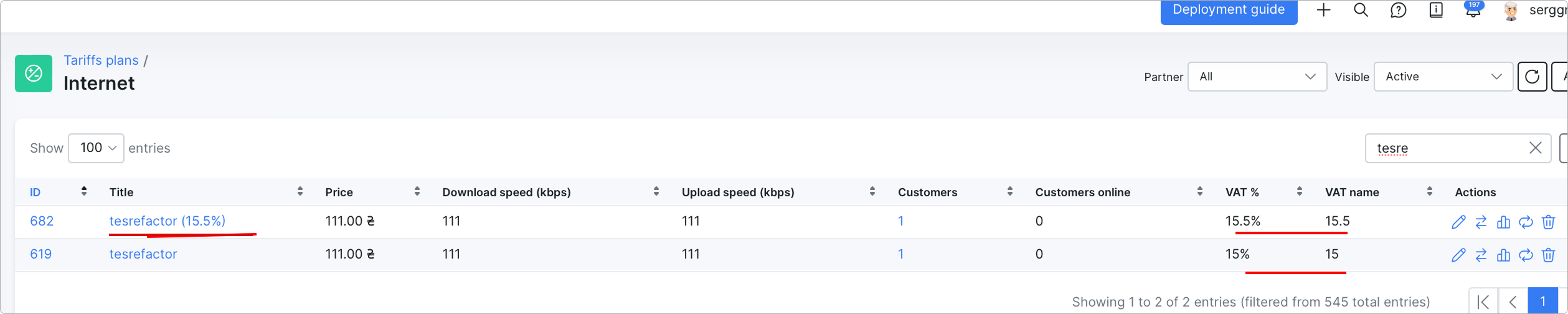Open the Deployment guide button
Screen dimensions: 1568x314
(x=1228, y=11)
